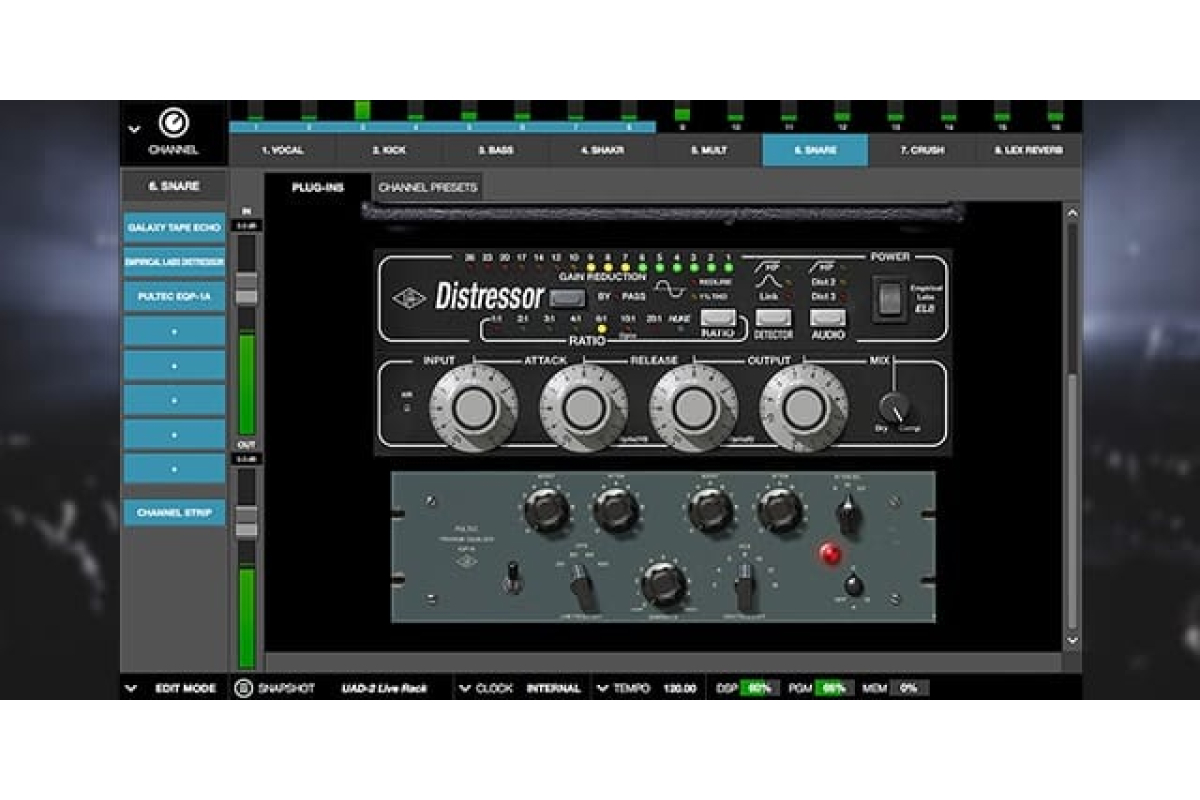Click the Pultec bandwidth knob
Screen dimensions: 1200x800
(x=665, y=584)
